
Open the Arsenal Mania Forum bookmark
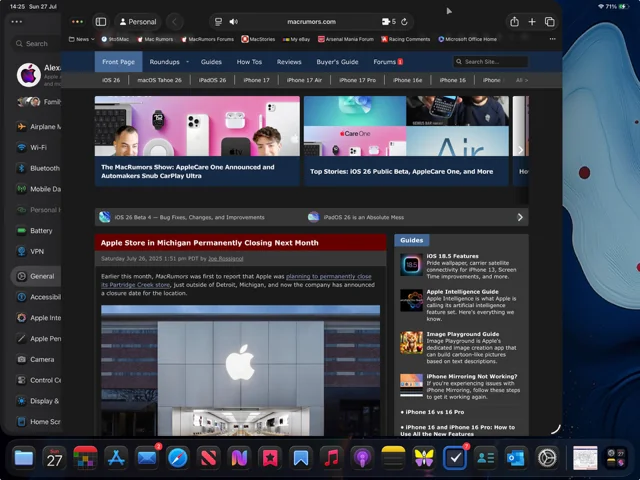[x=346, y=39]
